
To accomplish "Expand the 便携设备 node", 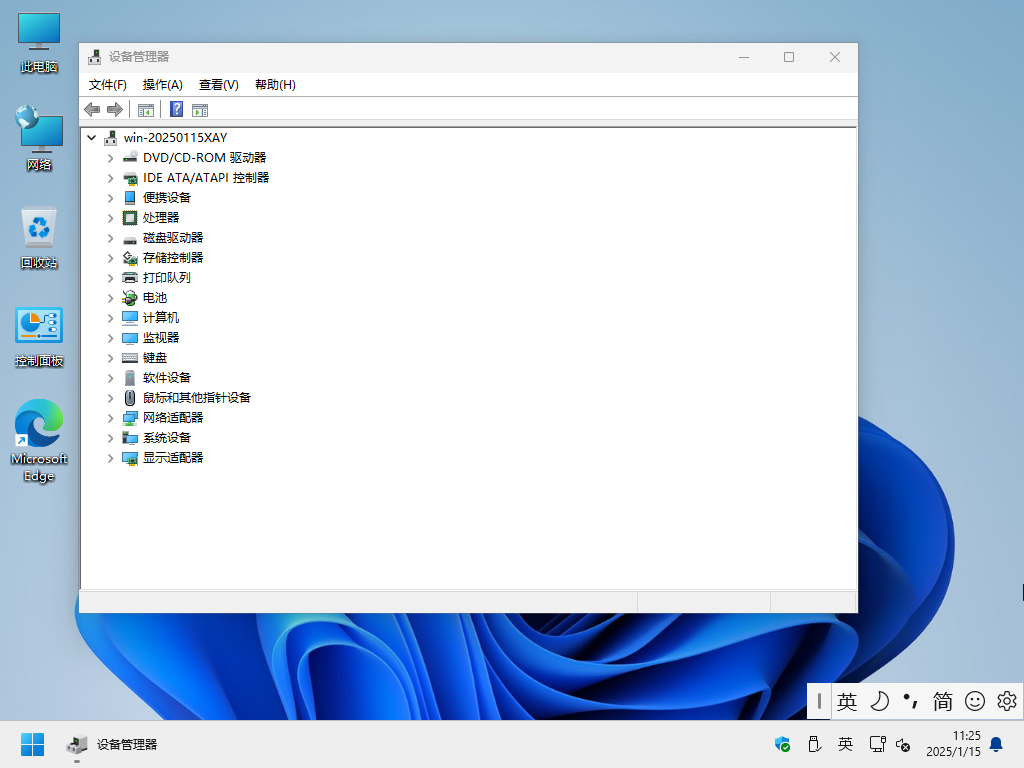I will tap(110, 198).
